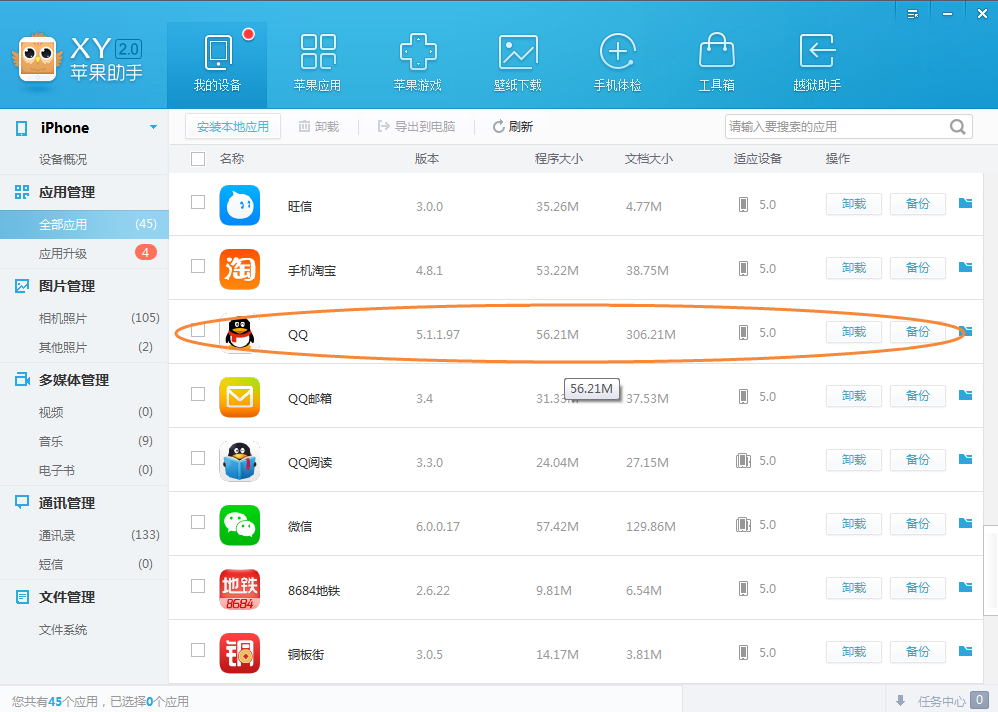Screen dimensions: 998x712
Task: Click the 微信 WeChat app icon
Action: [240, 525]
